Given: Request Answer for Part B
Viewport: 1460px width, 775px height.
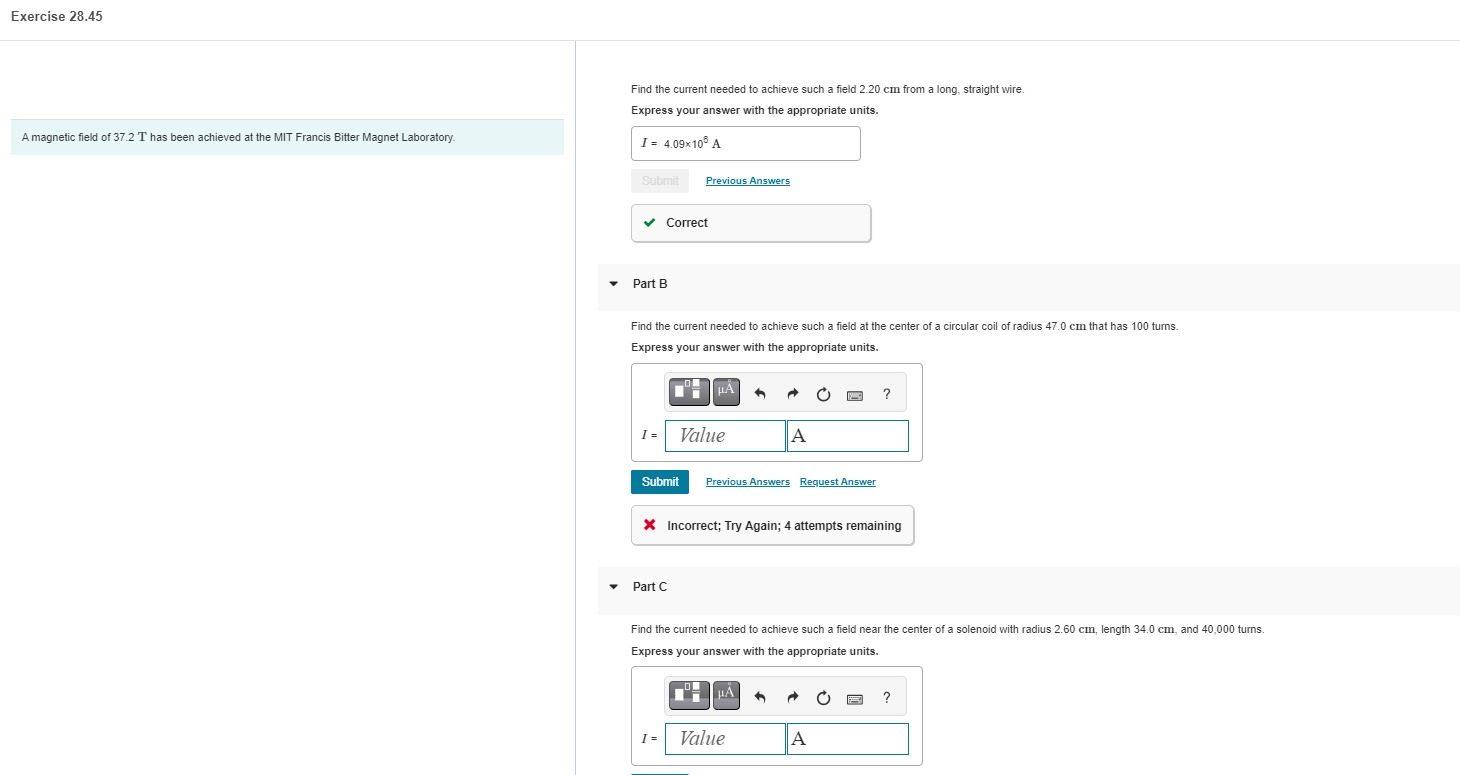Looking at the screenshot, I should coord(838,482).
